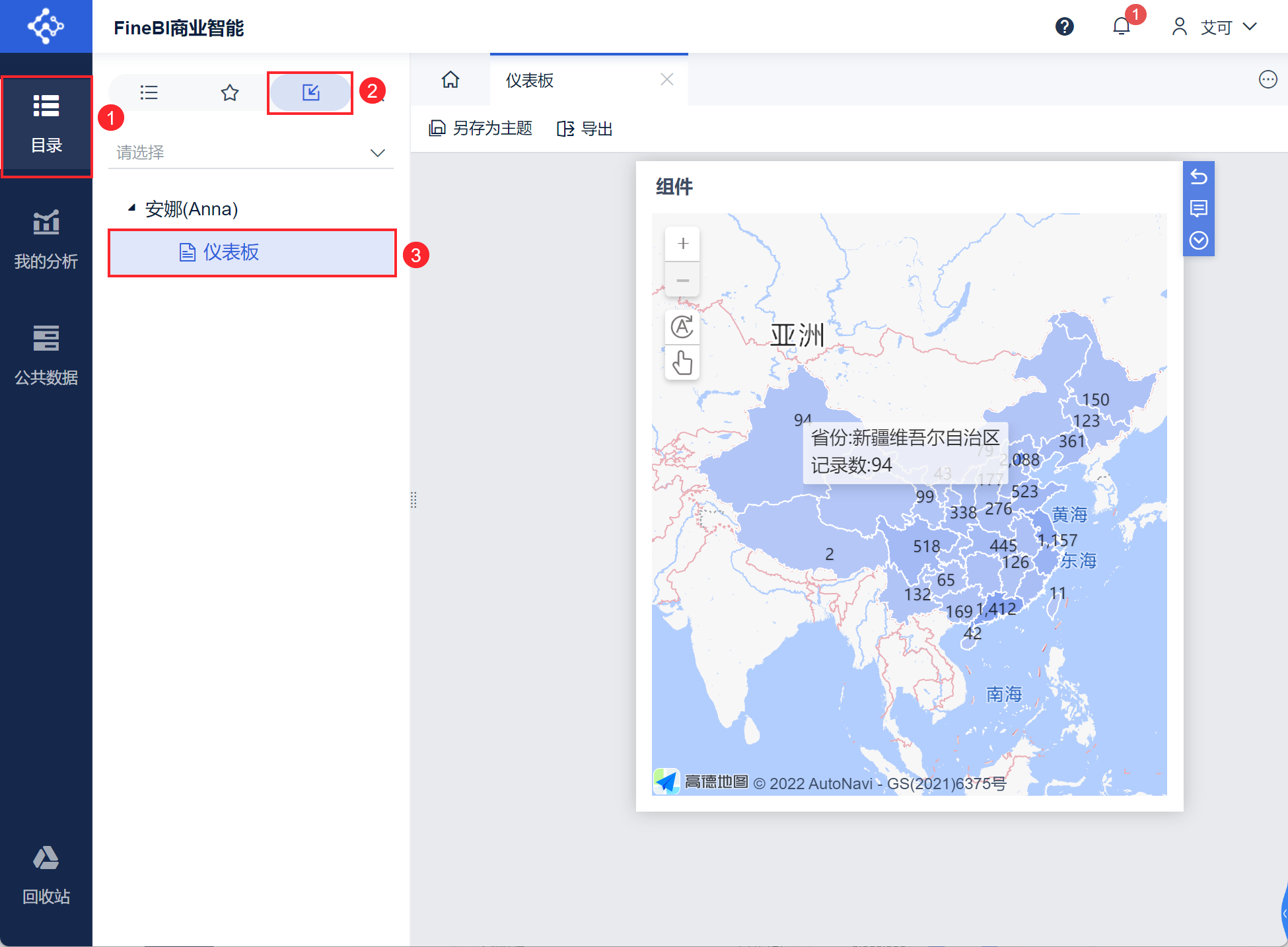The width and height of the screenshot is (1288, 947).
Task: Select the 仪表板 tab
Action: tap(530, 81)
